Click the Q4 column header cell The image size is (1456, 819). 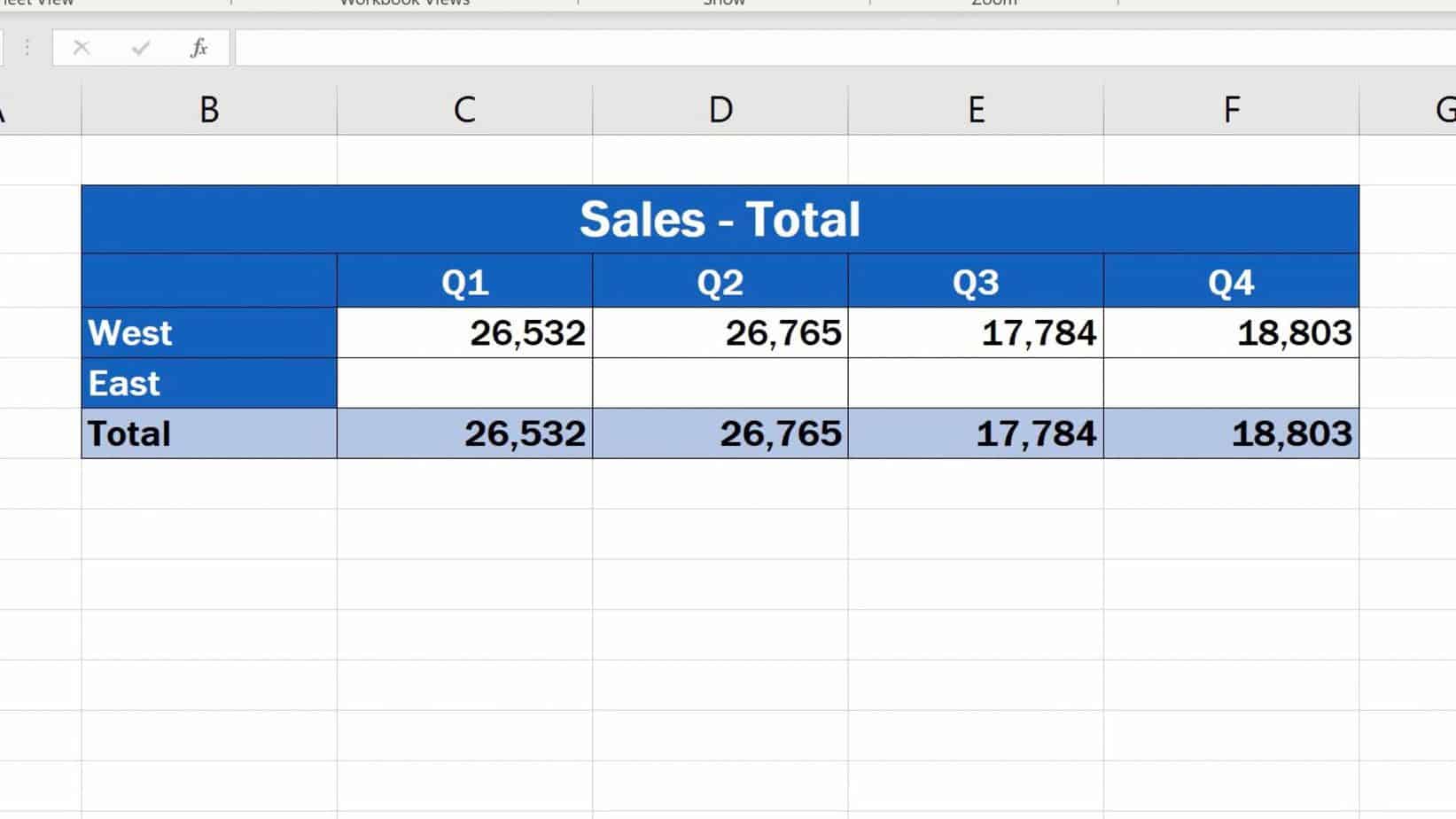click(1231, 282)
